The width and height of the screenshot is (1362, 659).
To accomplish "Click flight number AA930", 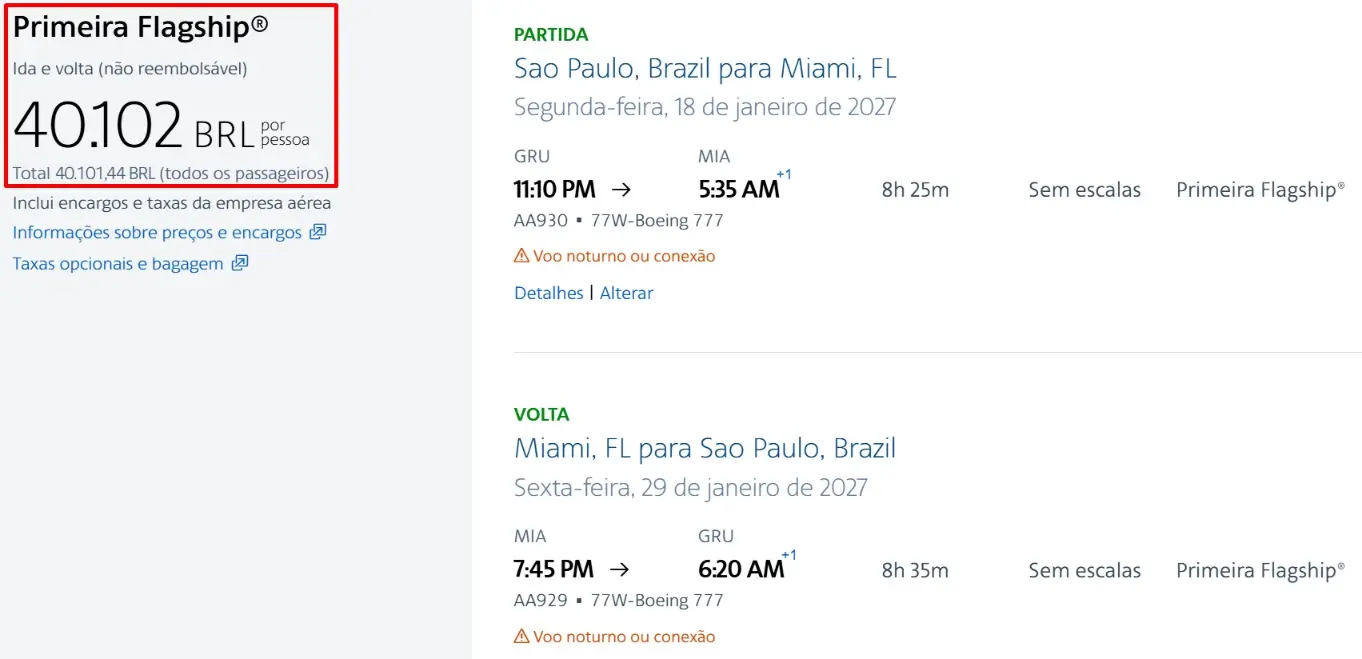I will click(x=541, y=221).
